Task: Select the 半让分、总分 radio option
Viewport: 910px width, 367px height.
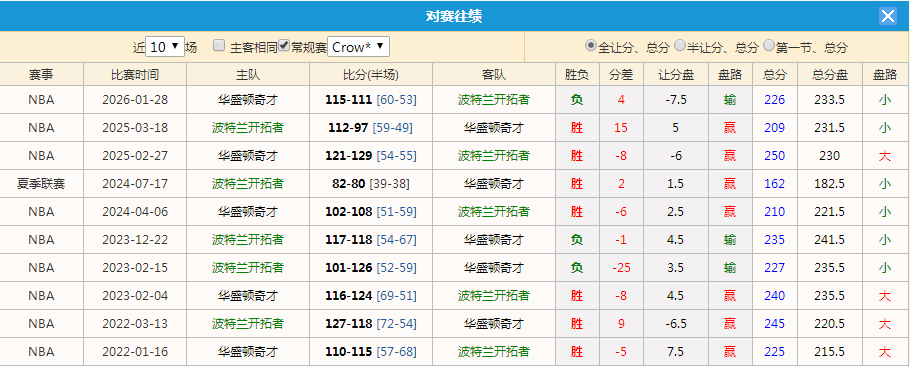Action: [680, 45]
